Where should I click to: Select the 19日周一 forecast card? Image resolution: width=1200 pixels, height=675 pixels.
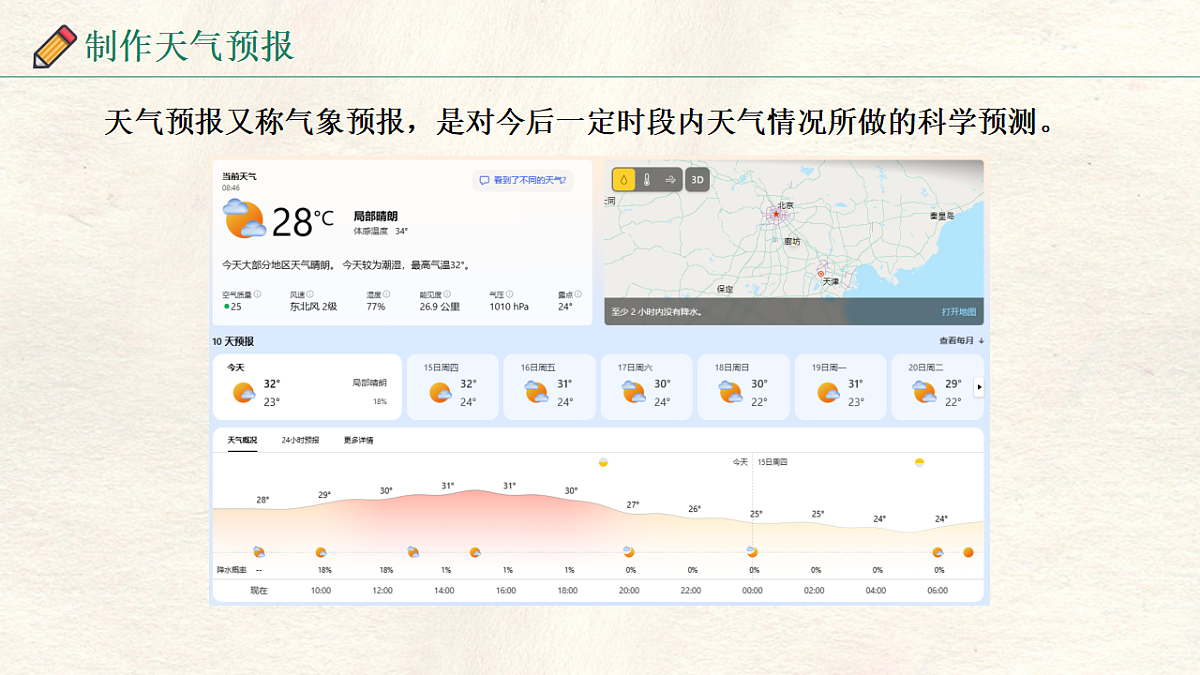click(840, 387)
